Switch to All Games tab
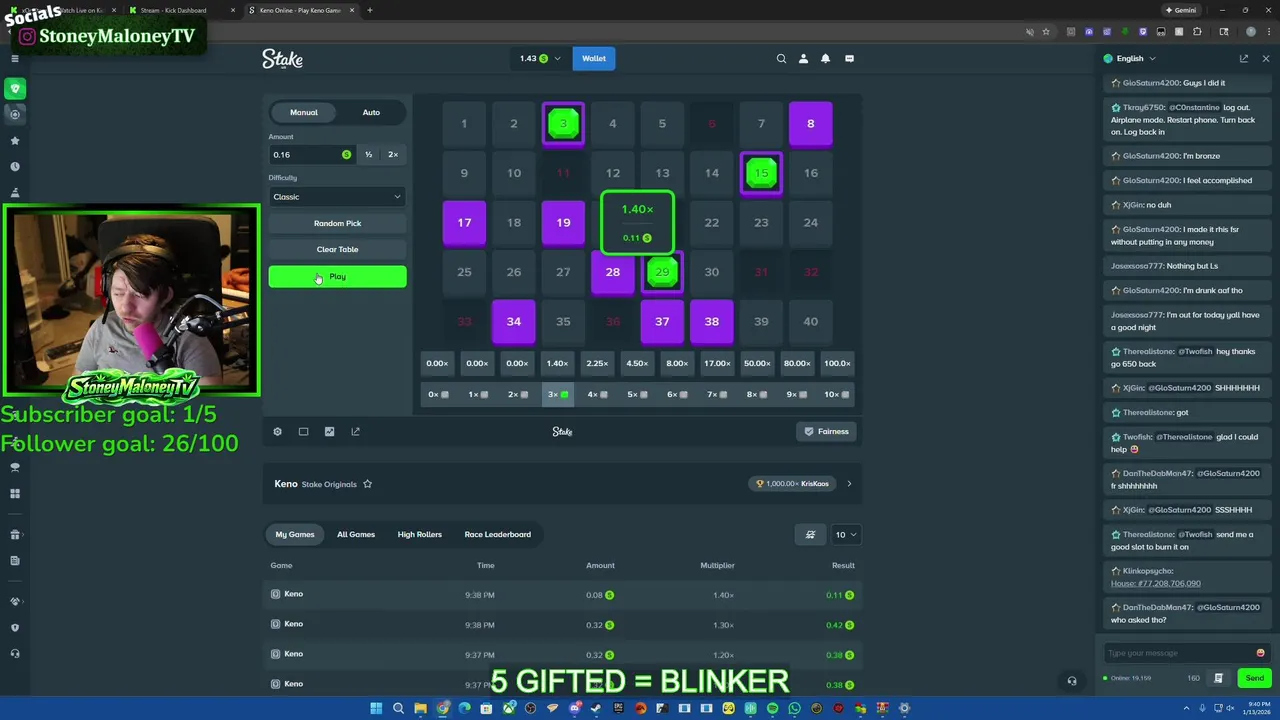The height and width of the screenshot is (720, 1280). pyautogui.click(x=356, y=535)
